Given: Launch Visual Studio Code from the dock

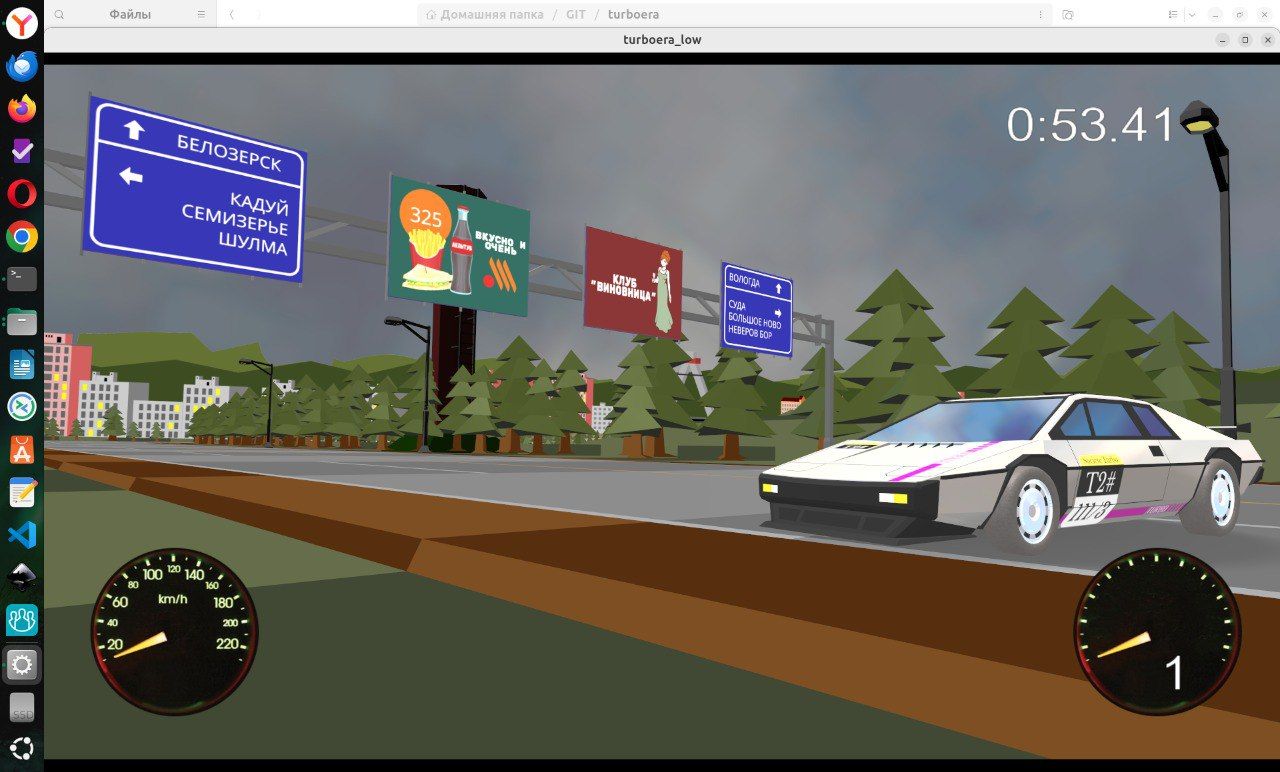Looking at the screenshot, I should tap(21, 534).
